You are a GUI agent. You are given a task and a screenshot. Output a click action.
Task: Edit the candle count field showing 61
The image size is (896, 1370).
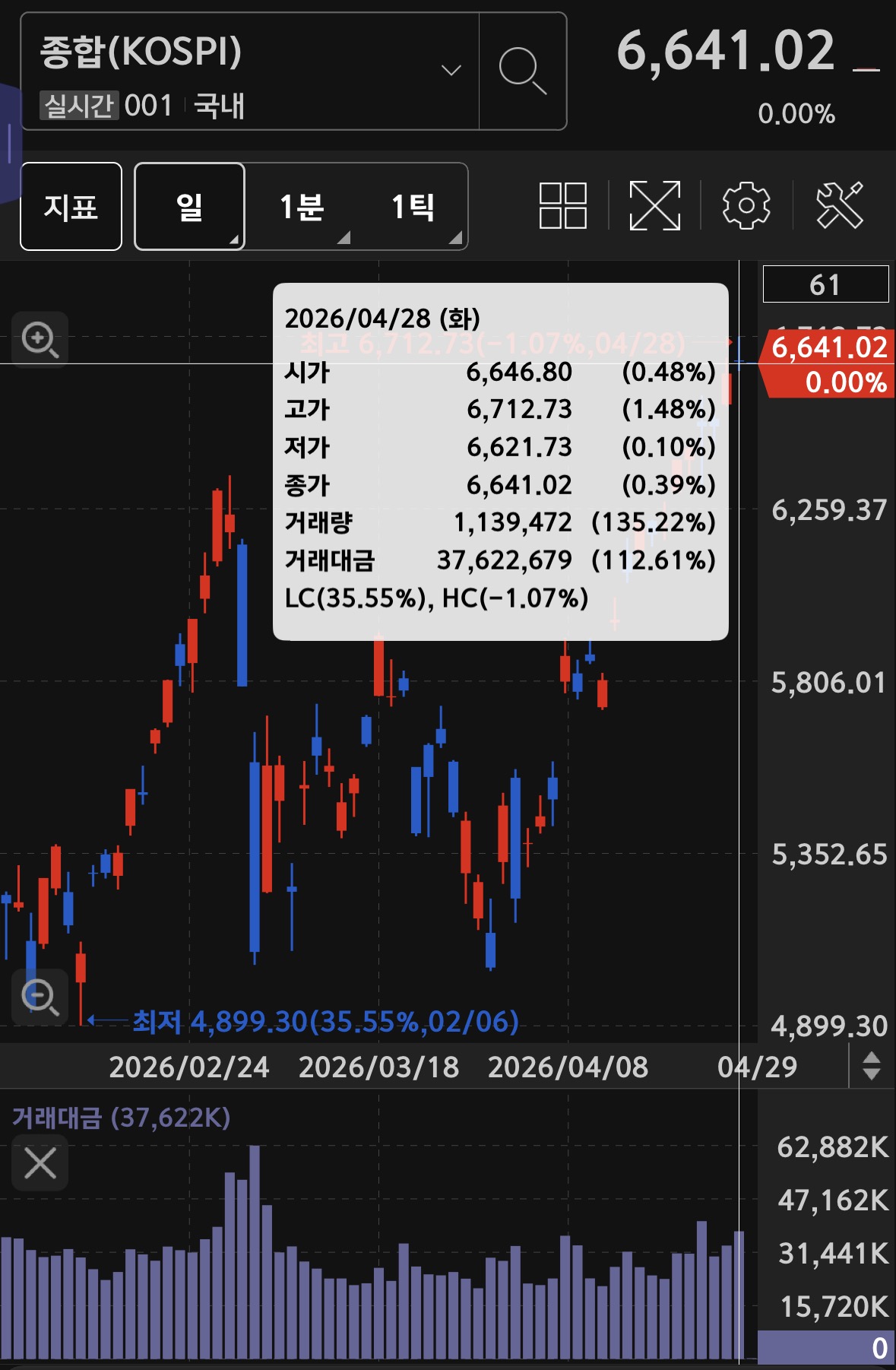pos(825,284)
